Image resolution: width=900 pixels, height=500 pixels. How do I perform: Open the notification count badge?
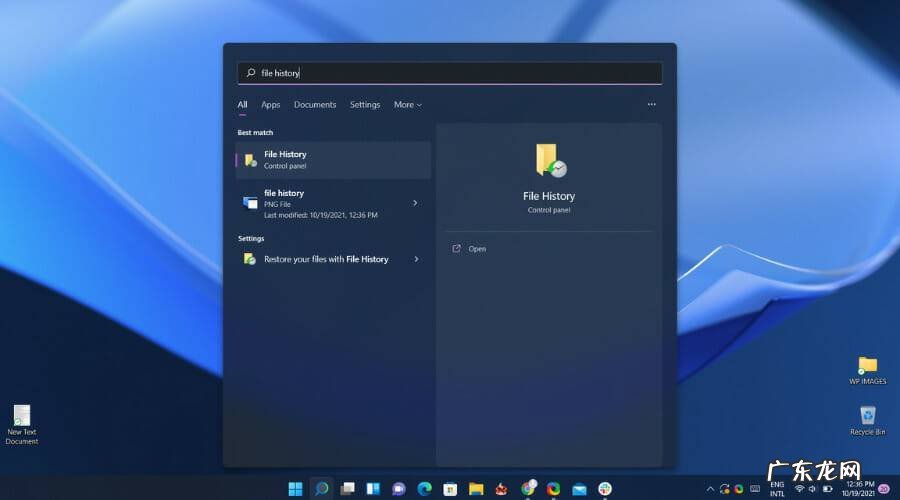coord(885,489)
